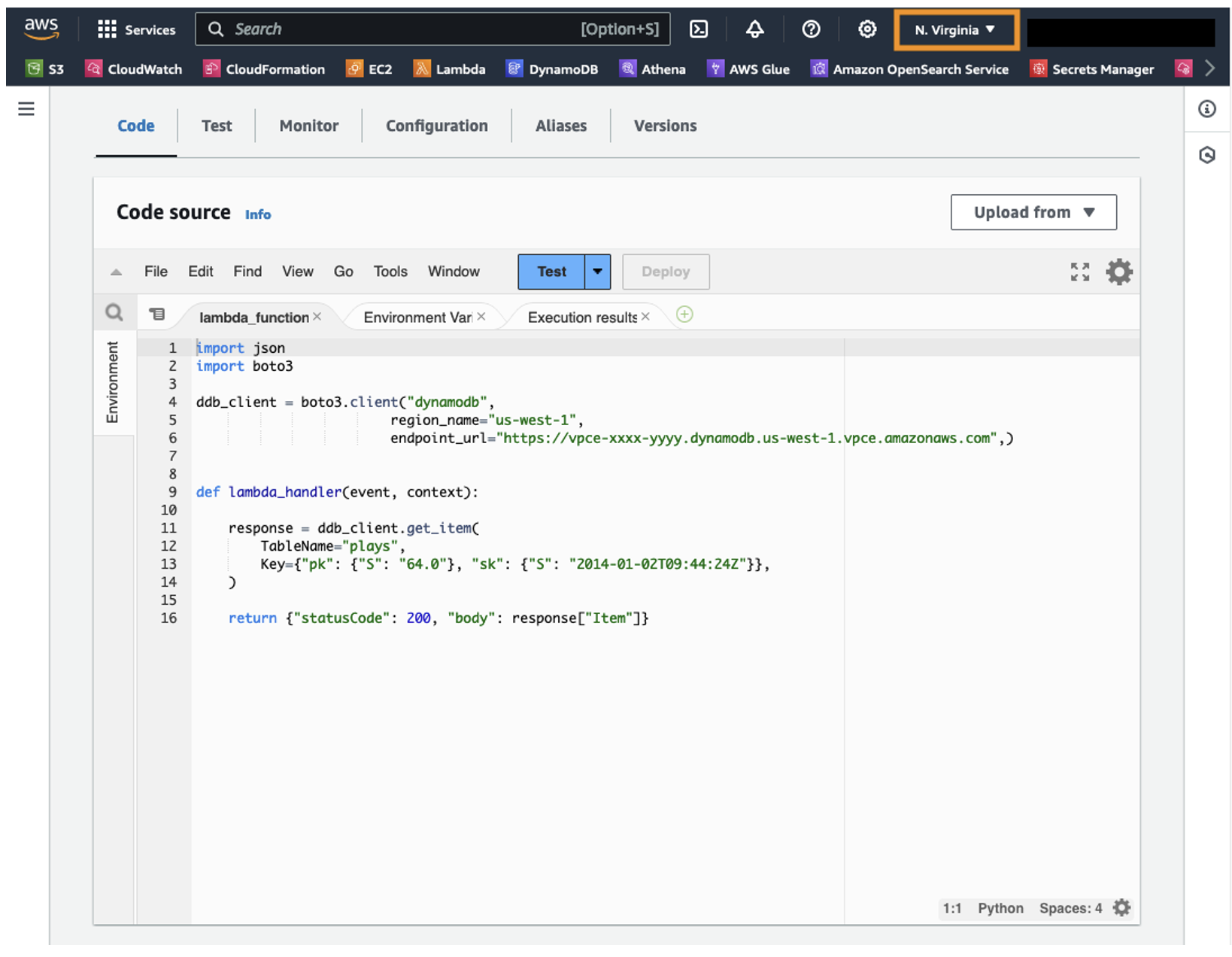Open the Tools menu in editor

point(390,272)
